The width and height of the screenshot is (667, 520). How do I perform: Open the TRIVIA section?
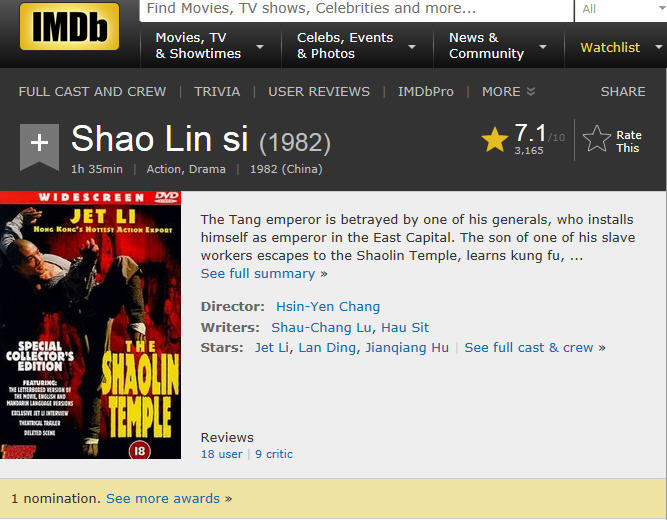[217, 91]
